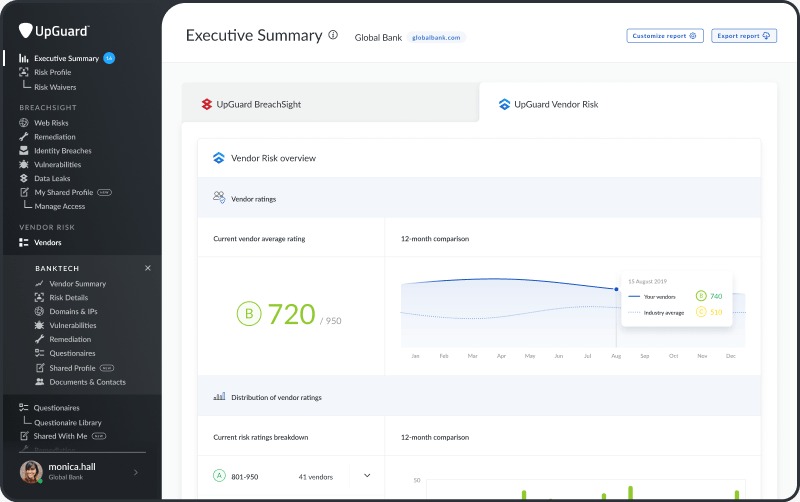Click the 'Current vendor average rating' label

tap(259, 239)
